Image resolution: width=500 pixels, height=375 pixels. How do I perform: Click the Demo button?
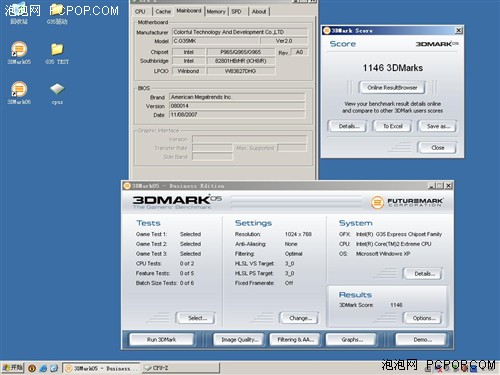(x=422, y=340)
